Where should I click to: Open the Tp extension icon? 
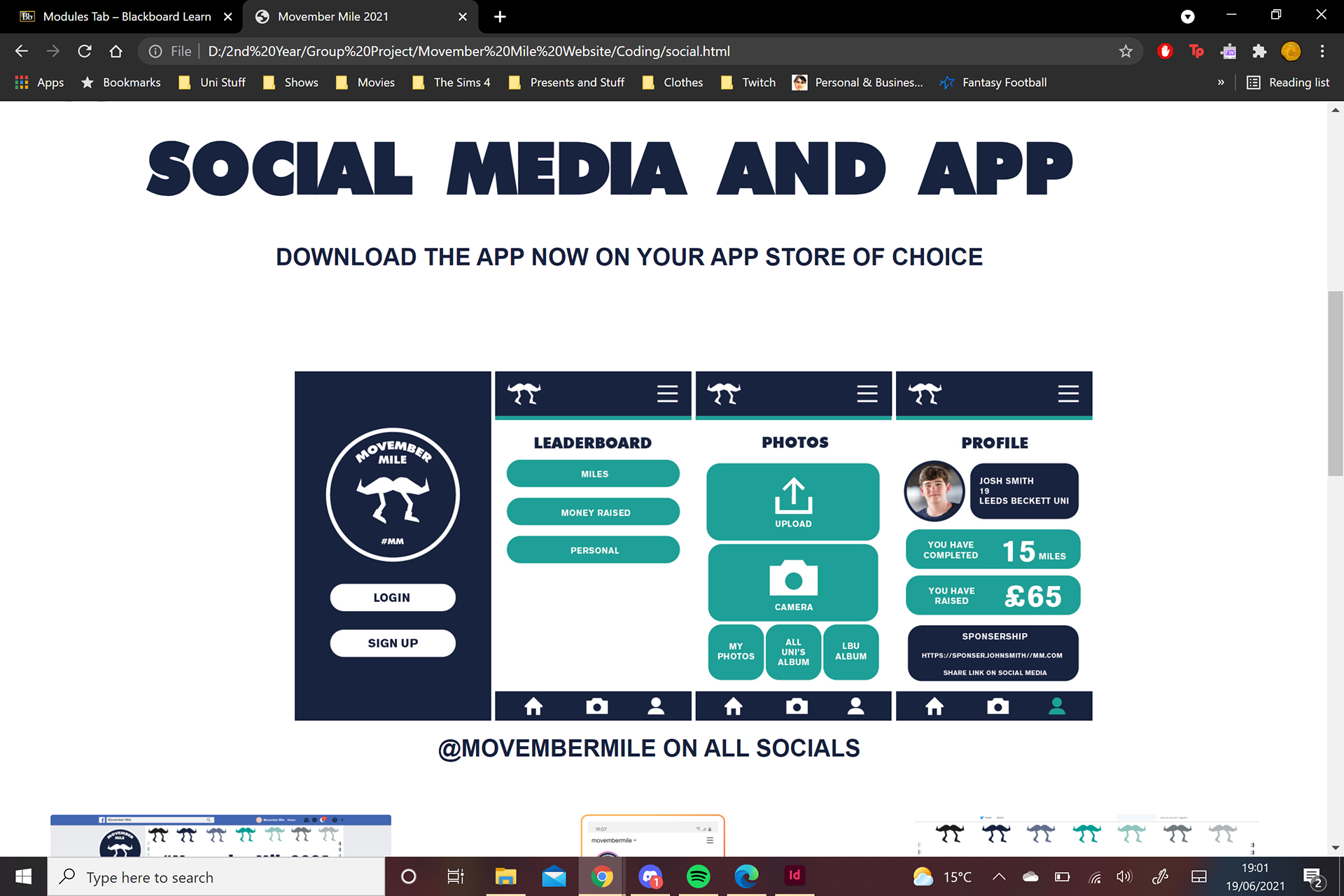tap(1196, 51)
